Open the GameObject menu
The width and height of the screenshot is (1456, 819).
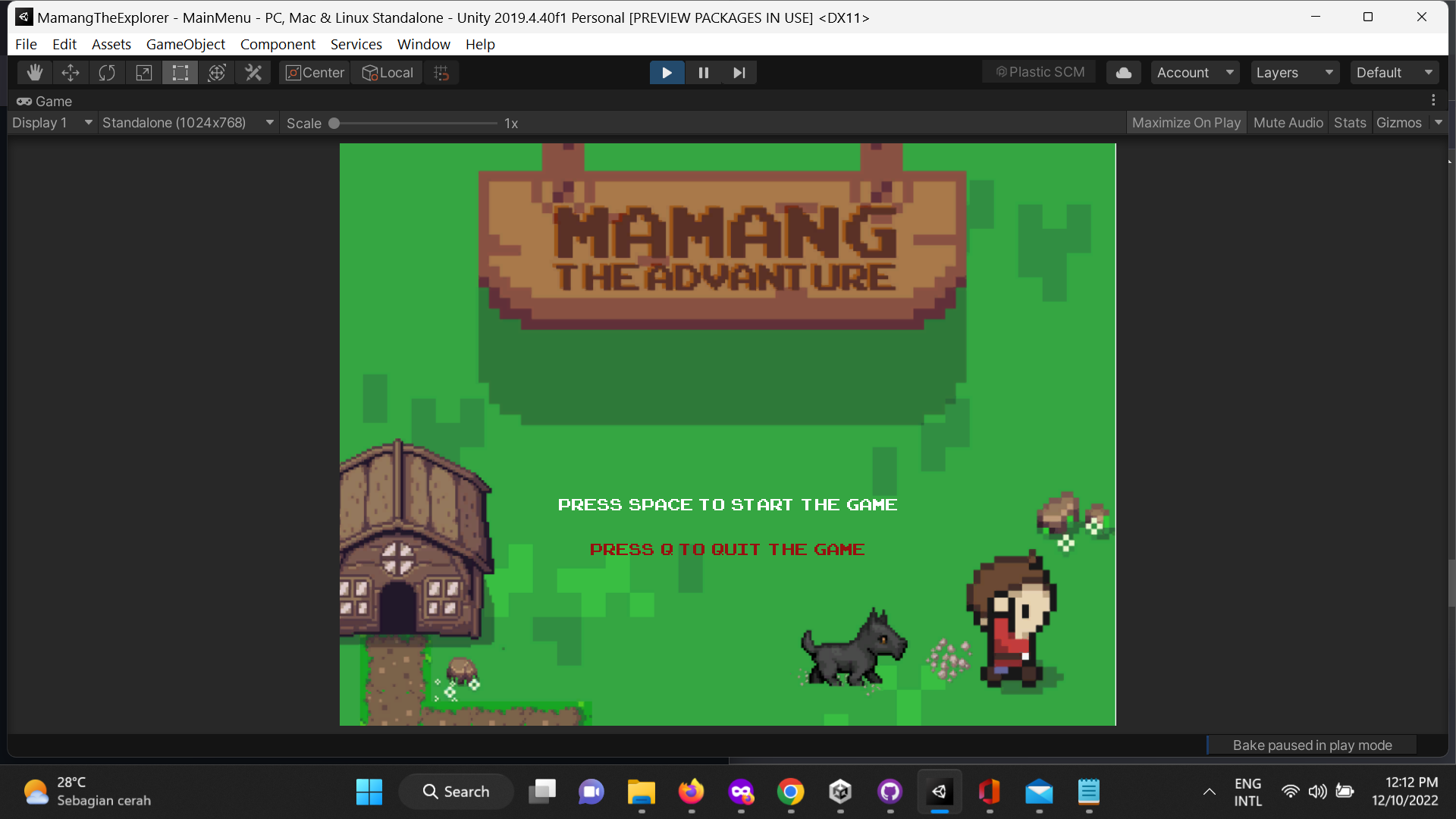point(186,44)
